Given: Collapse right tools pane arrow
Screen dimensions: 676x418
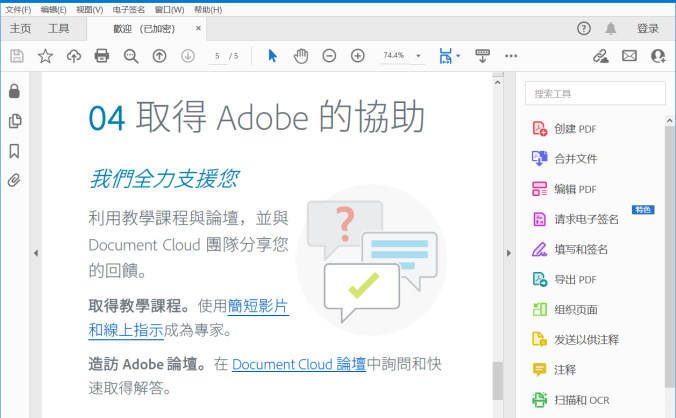Looking at the screenshot, I should point(509,253).
